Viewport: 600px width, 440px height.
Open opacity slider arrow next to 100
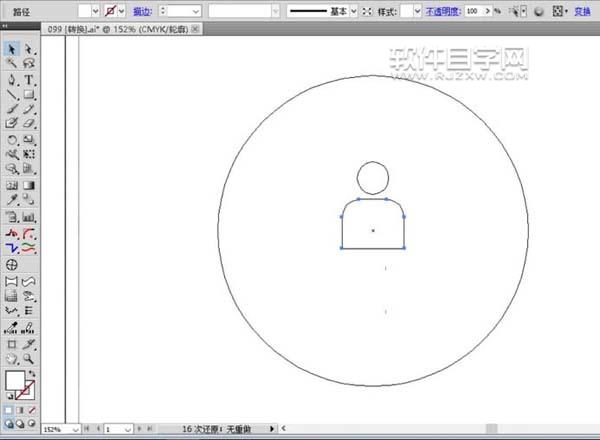click(x=488, y=11)
